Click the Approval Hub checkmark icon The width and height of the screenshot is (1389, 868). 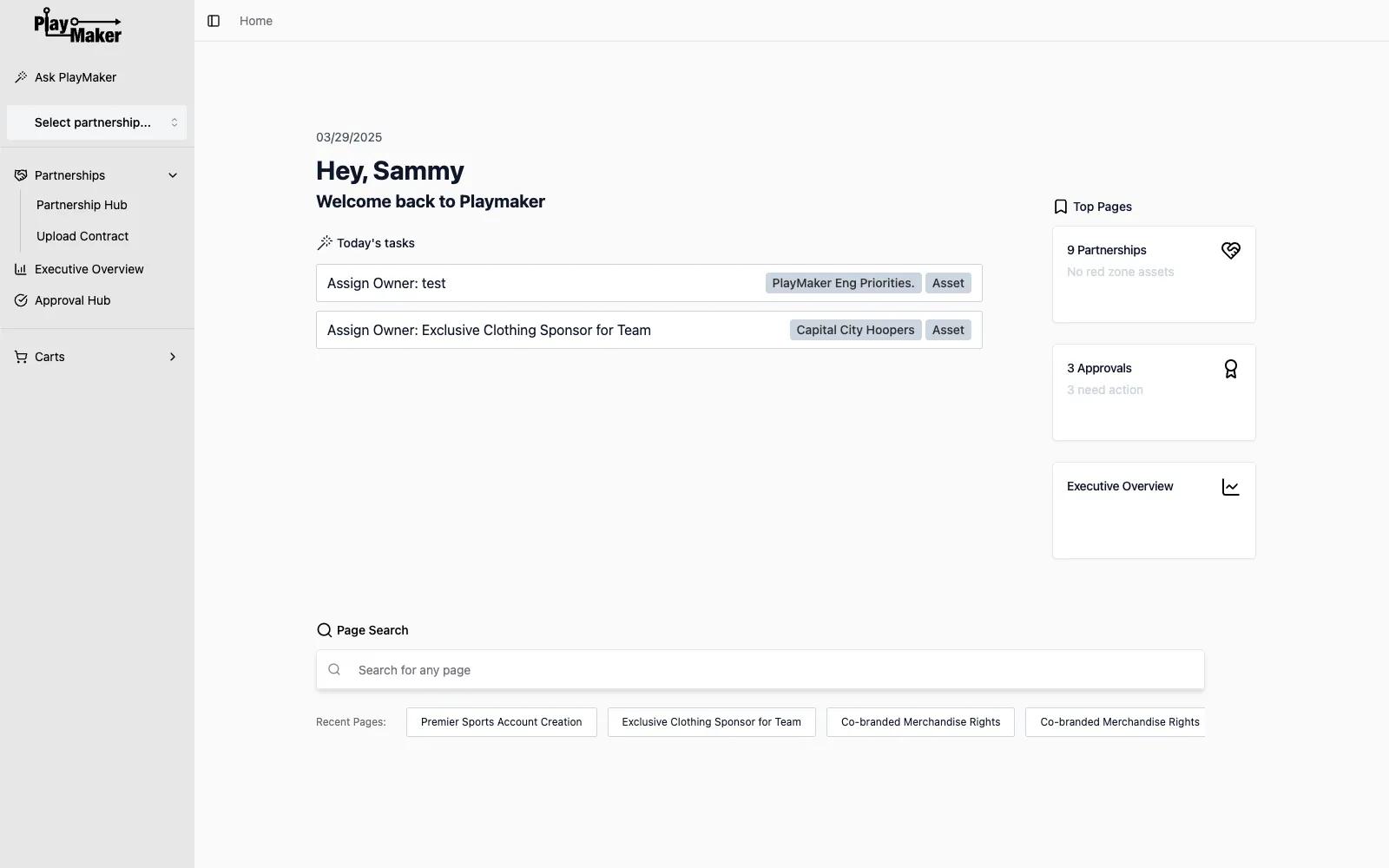tap(21, 300)
